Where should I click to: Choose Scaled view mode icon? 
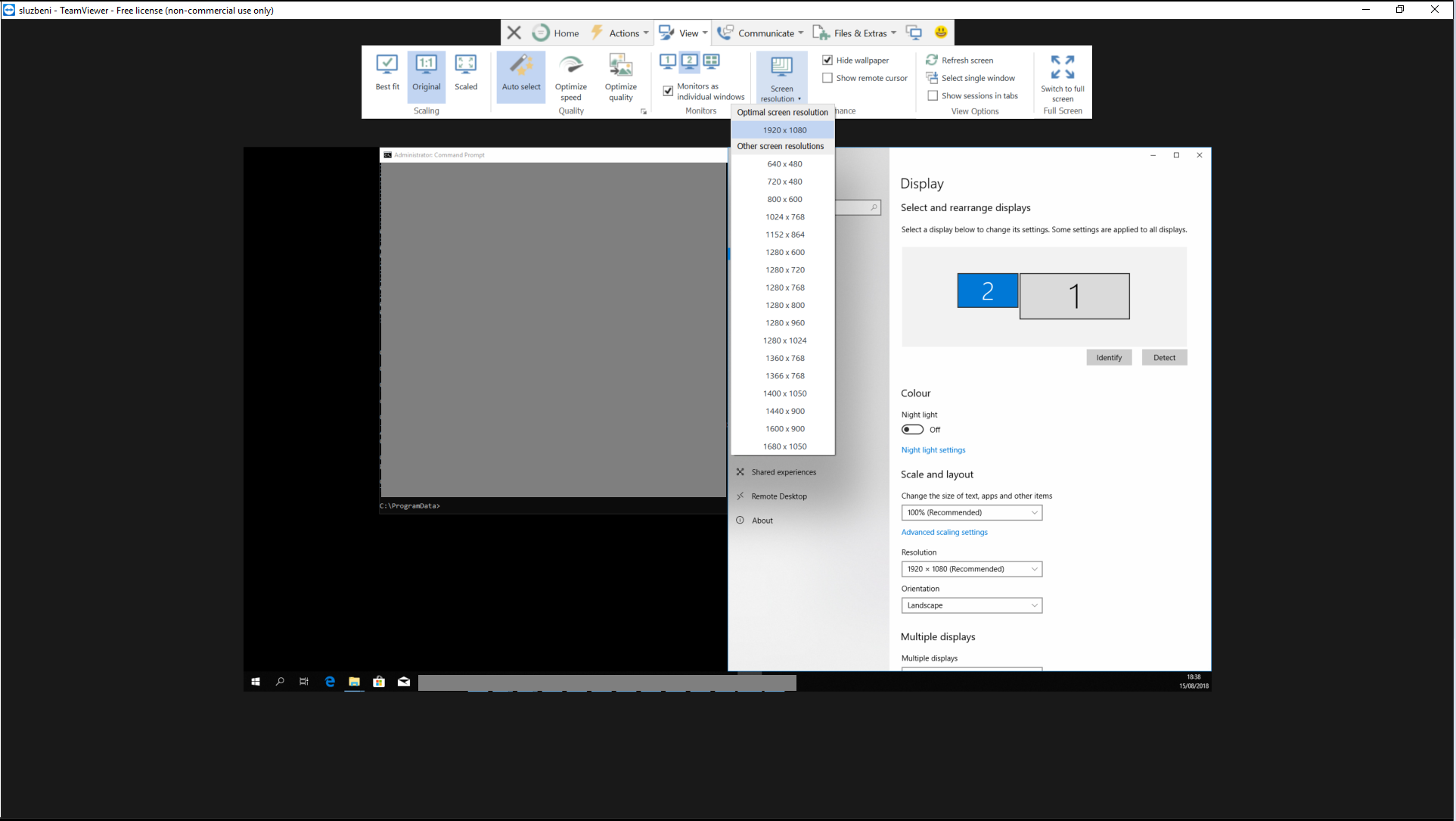pyautogui.click(x=465, y=64)
